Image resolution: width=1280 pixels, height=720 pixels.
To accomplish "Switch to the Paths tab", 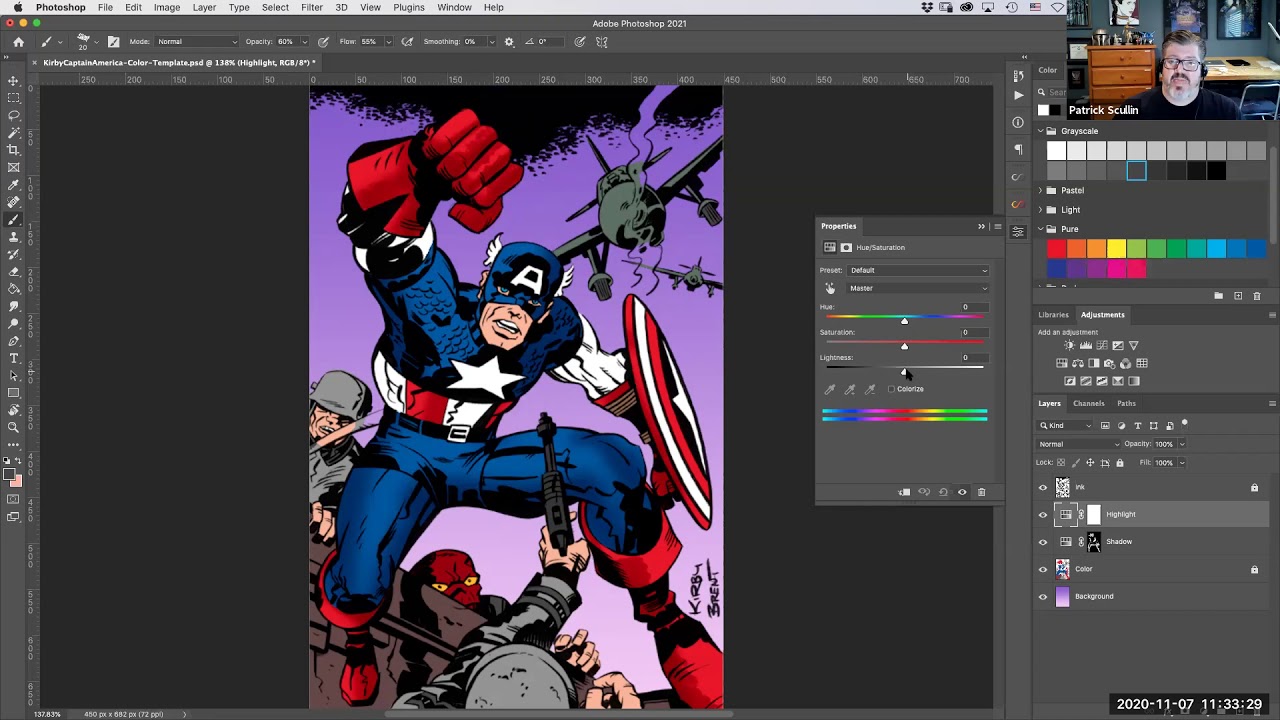I will tap(1127, 403).
